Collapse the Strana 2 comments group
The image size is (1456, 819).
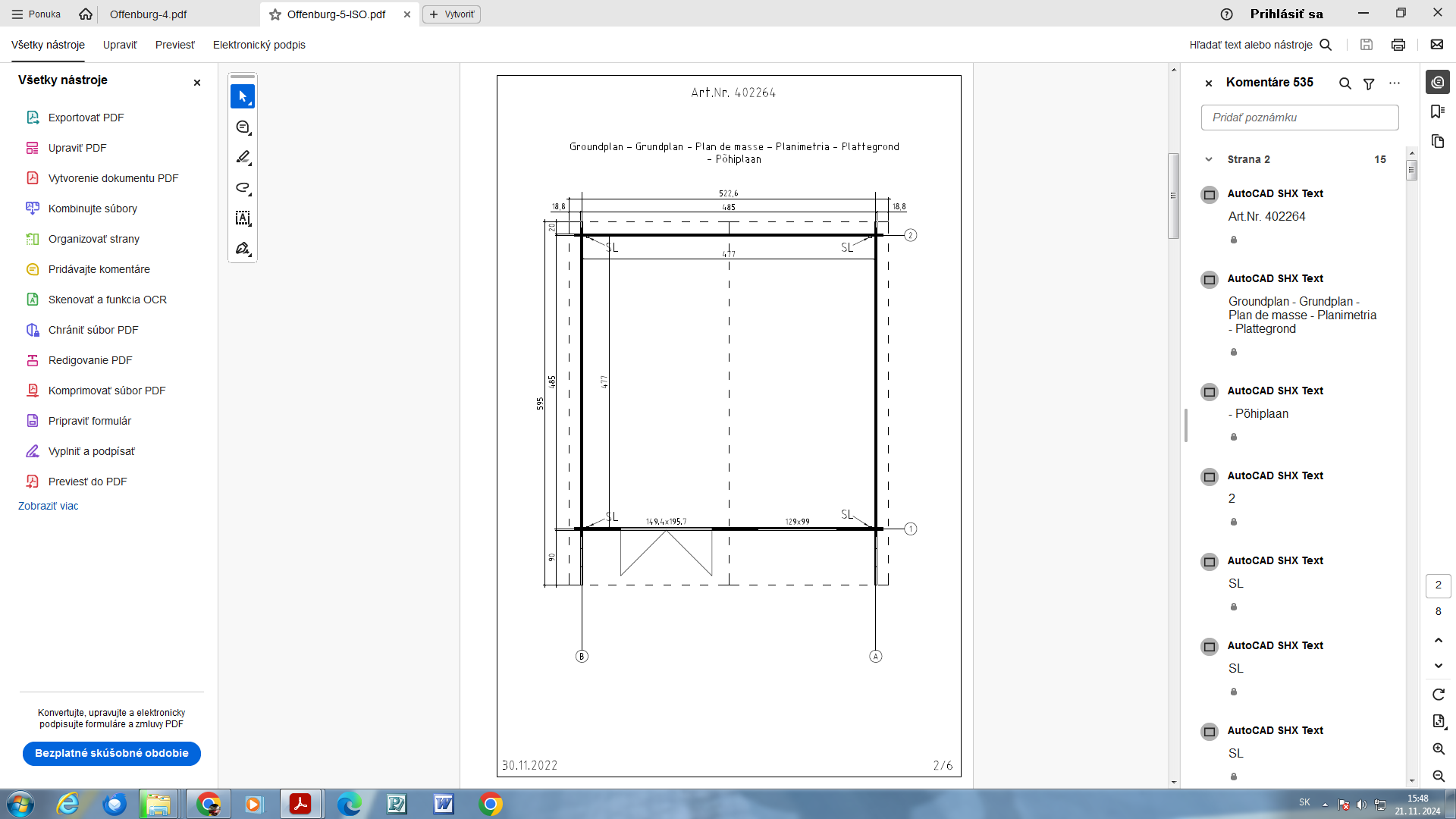(x=1209, y=159)
